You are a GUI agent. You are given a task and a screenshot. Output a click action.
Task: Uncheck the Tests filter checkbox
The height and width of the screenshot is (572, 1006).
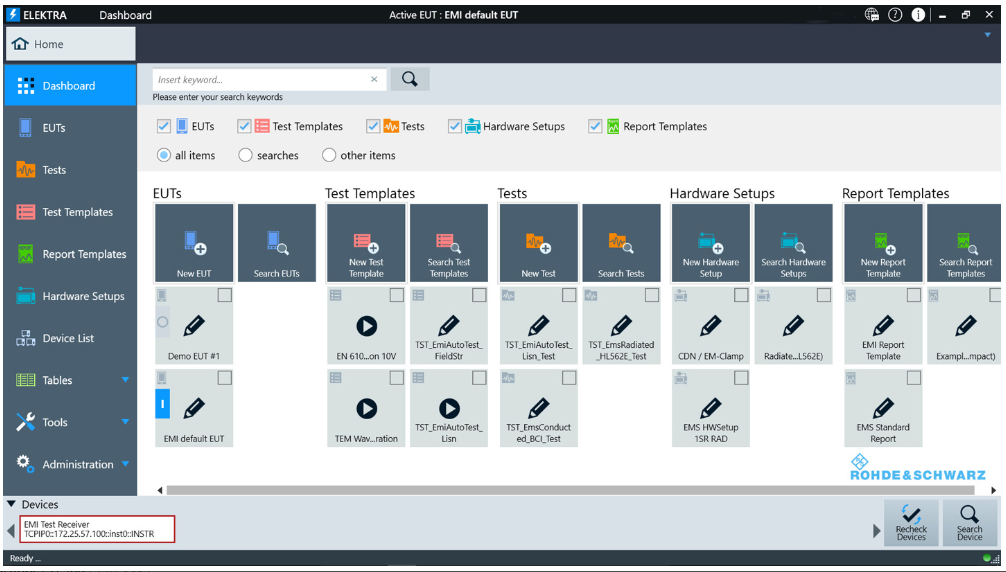373,126
